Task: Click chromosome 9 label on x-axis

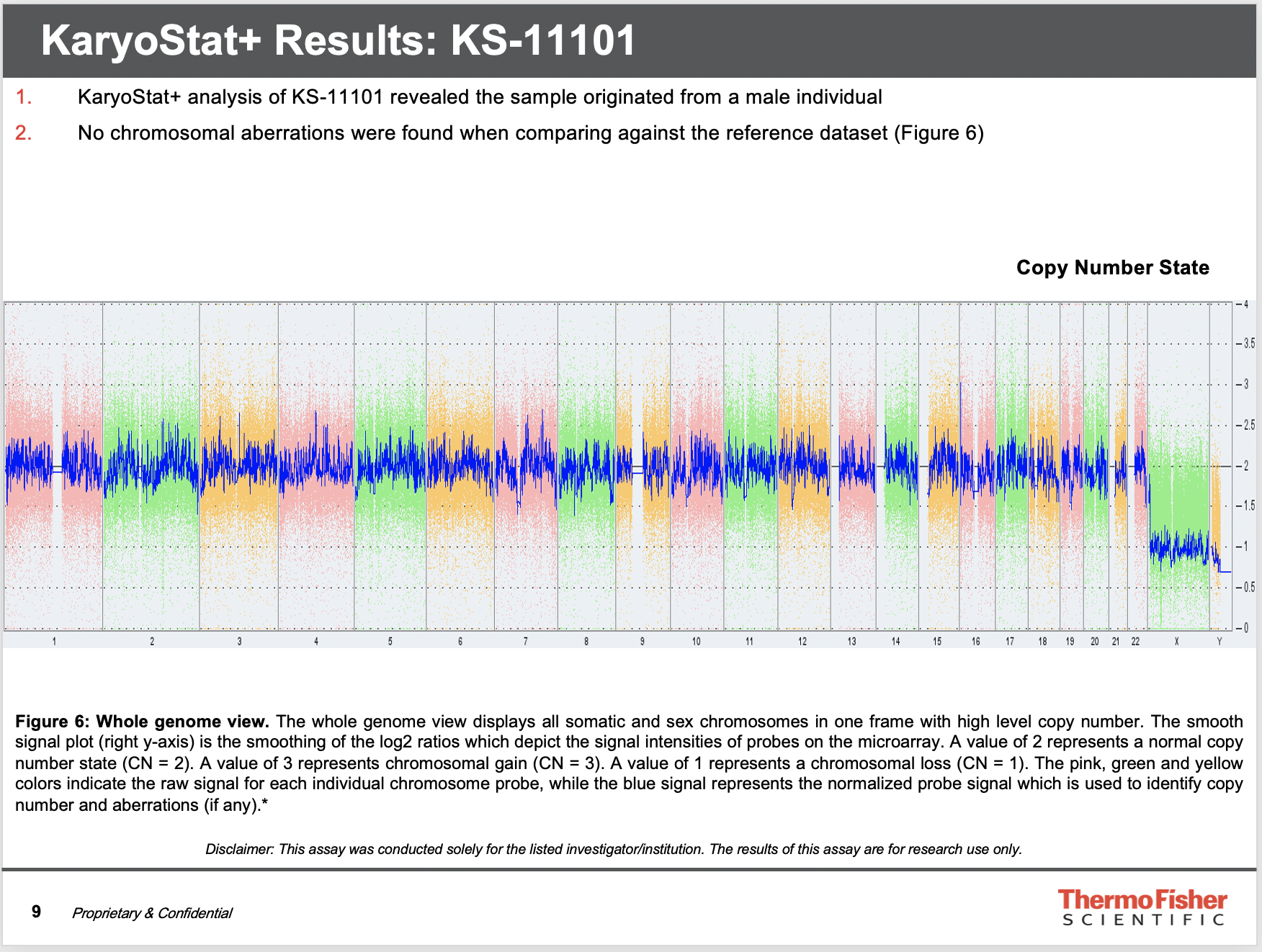Action: (x=643, y=641)
